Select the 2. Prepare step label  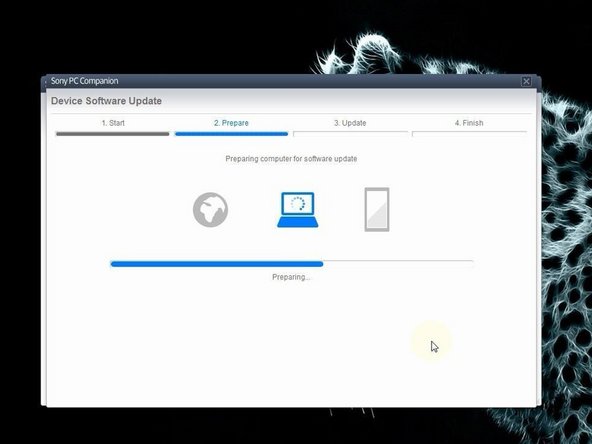(x=231, y=123)
